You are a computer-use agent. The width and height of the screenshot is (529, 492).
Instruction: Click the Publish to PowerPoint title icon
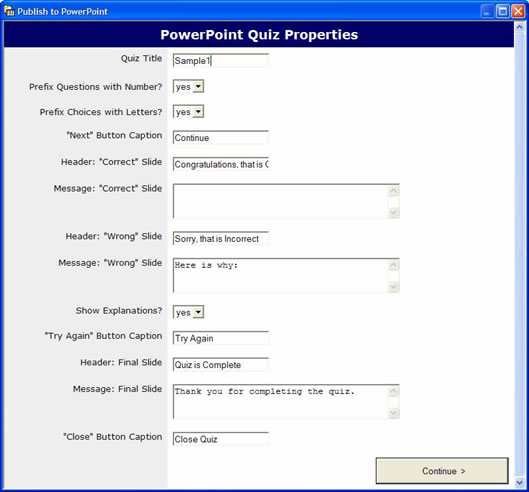coord(9,11)
